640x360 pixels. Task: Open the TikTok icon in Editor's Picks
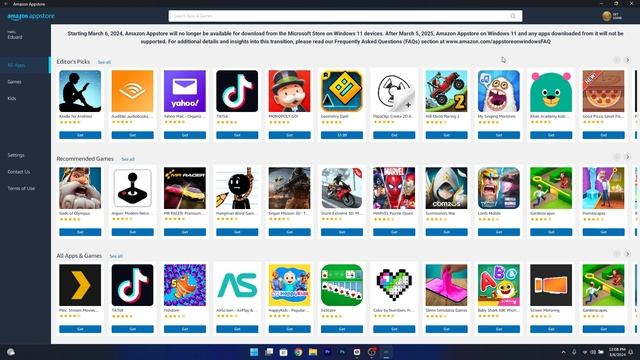click(237, 91)
